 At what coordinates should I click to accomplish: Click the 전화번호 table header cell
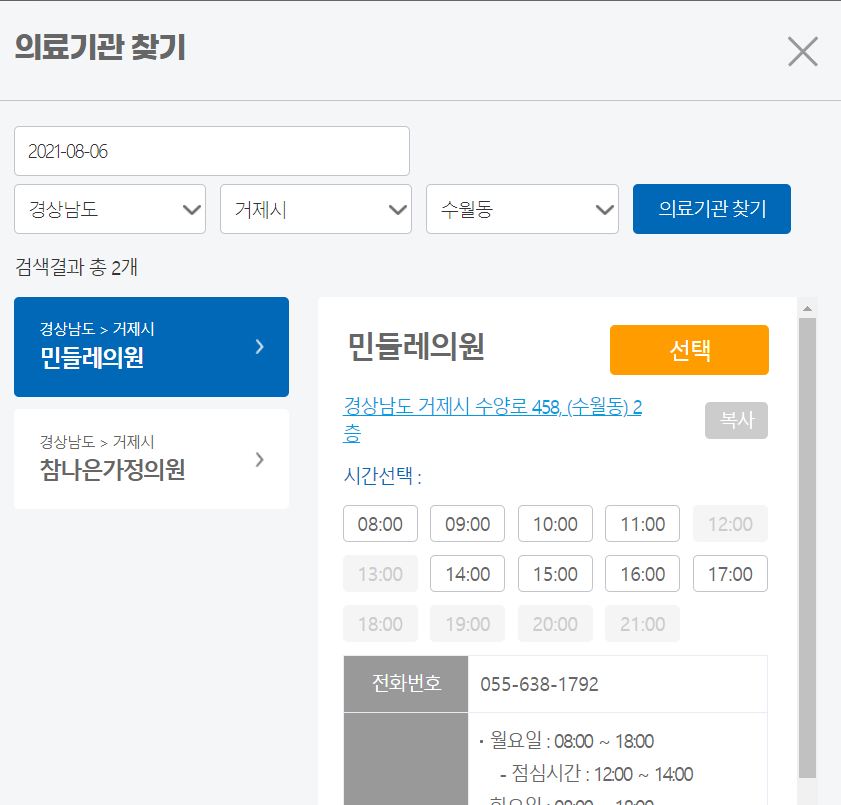[x=406, y=684]
